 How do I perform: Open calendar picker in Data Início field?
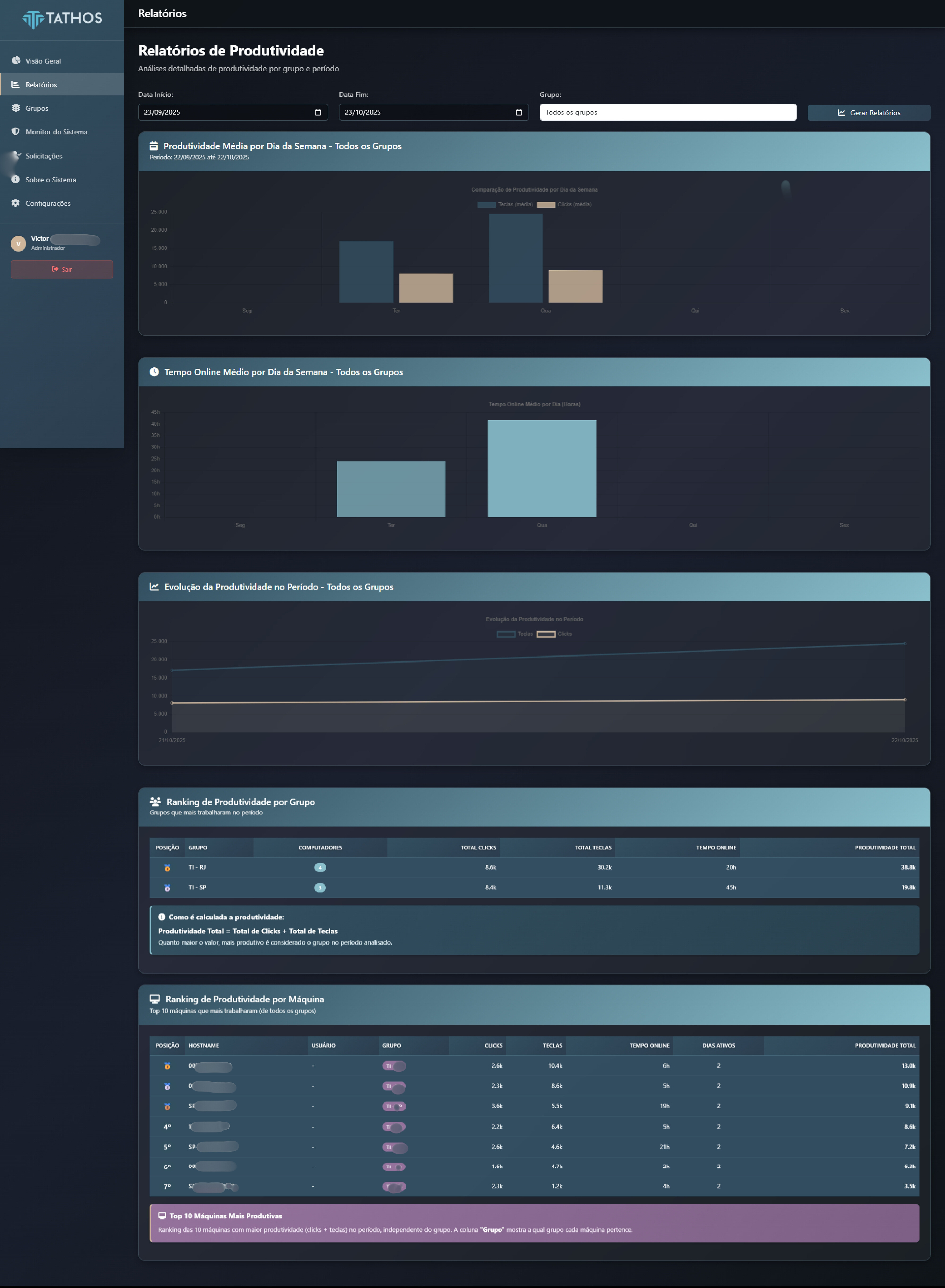click(318, 112)
